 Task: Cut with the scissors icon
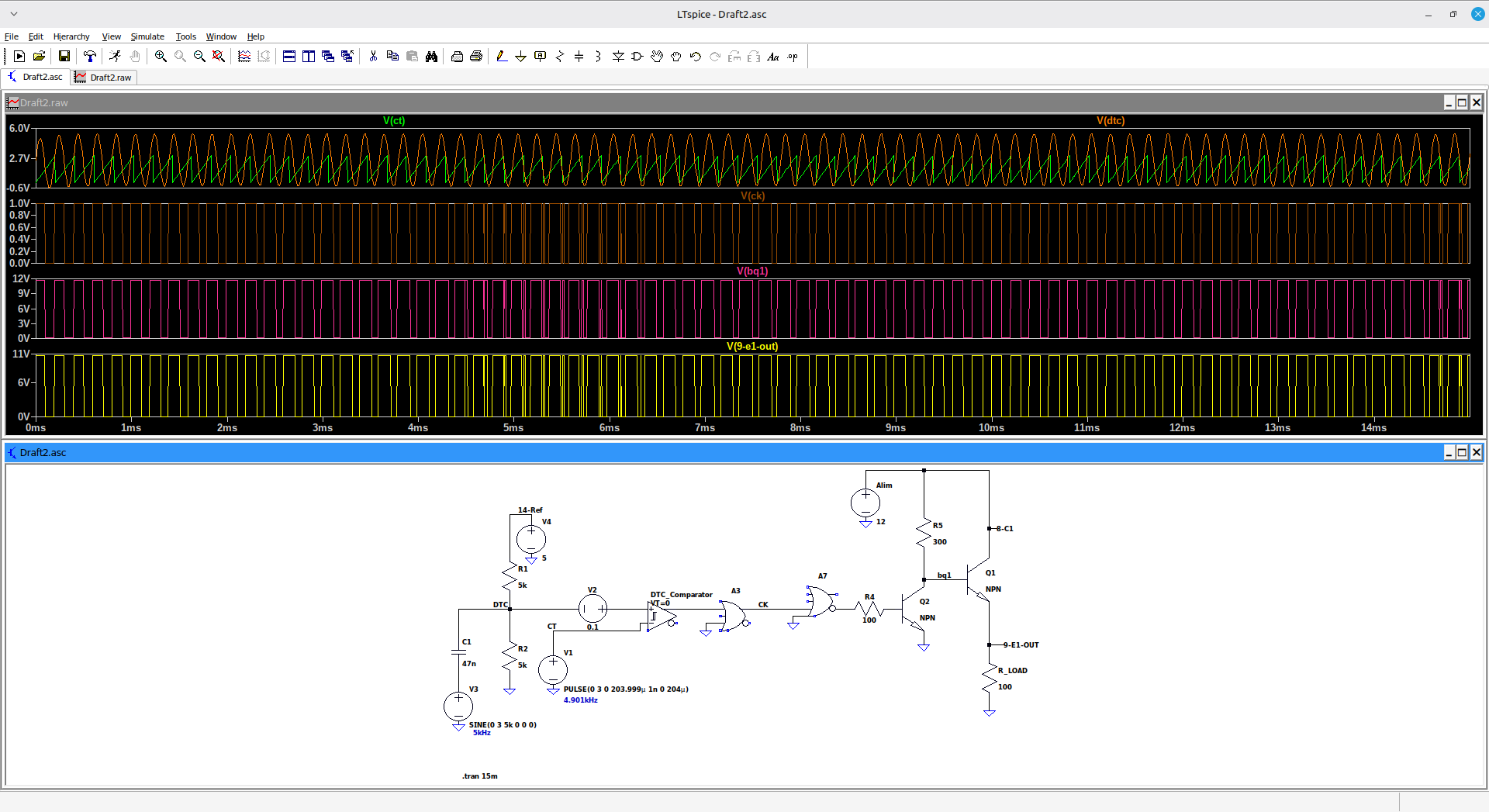tap(373, 57)
